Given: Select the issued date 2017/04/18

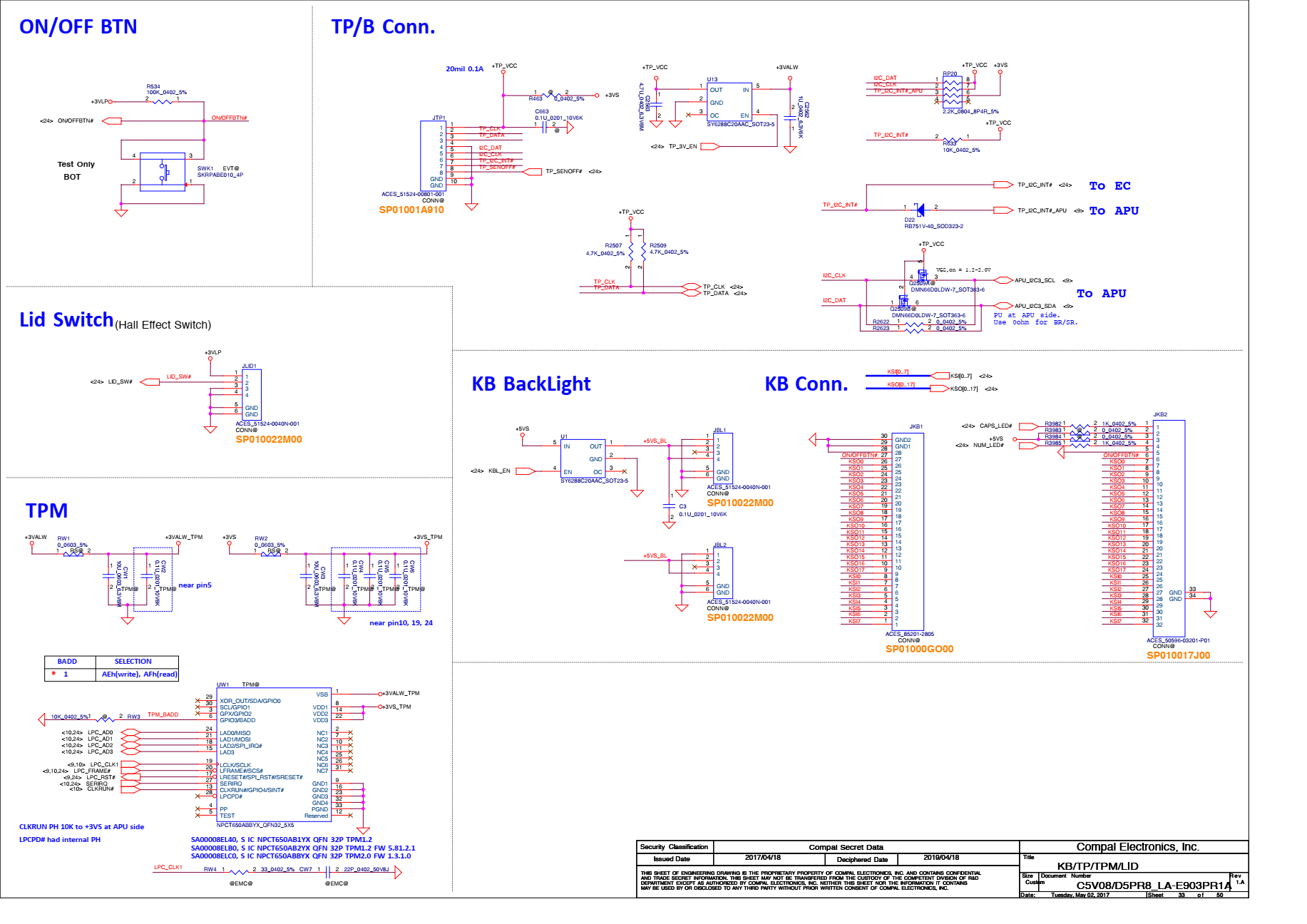Looking at the screenshot, I should click(x=762, y=858).
